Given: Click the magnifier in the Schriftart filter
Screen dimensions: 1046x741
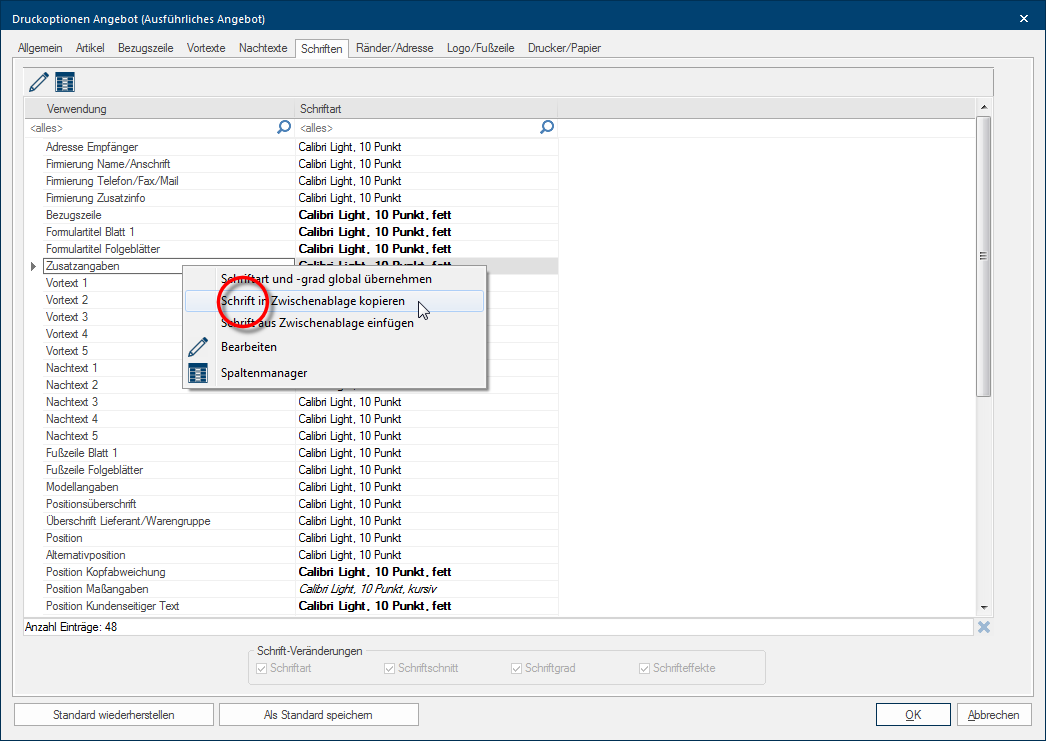Looking at the screenshot, I should pos(547,127).
